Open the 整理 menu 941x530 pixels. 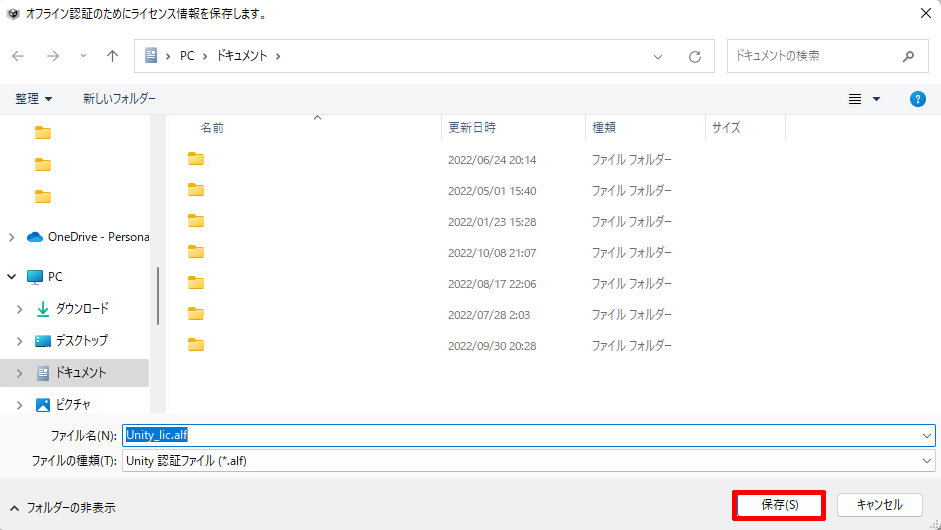point(34,99)
